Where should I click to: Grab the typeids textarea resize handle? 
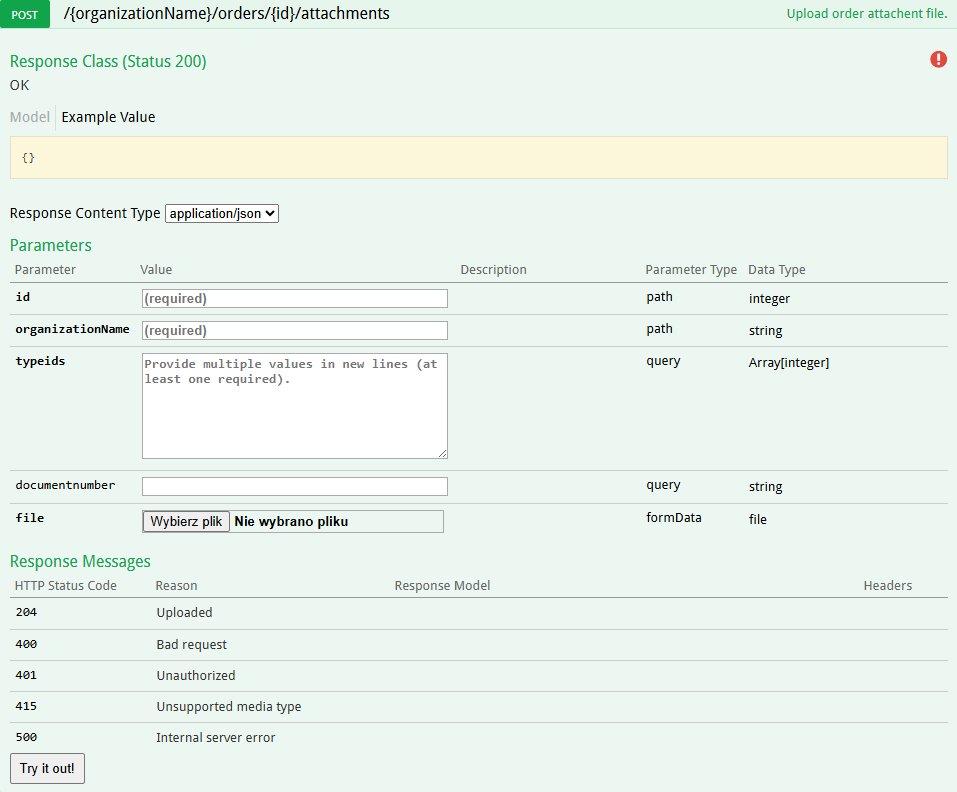pos(442,453)
